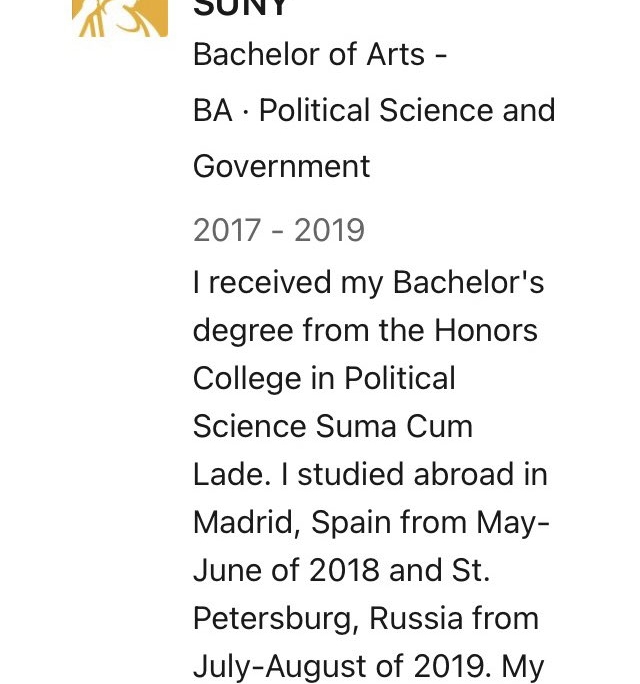Click the word "Government" in field of study
This screenshot has width=640, height=684.
281,167
